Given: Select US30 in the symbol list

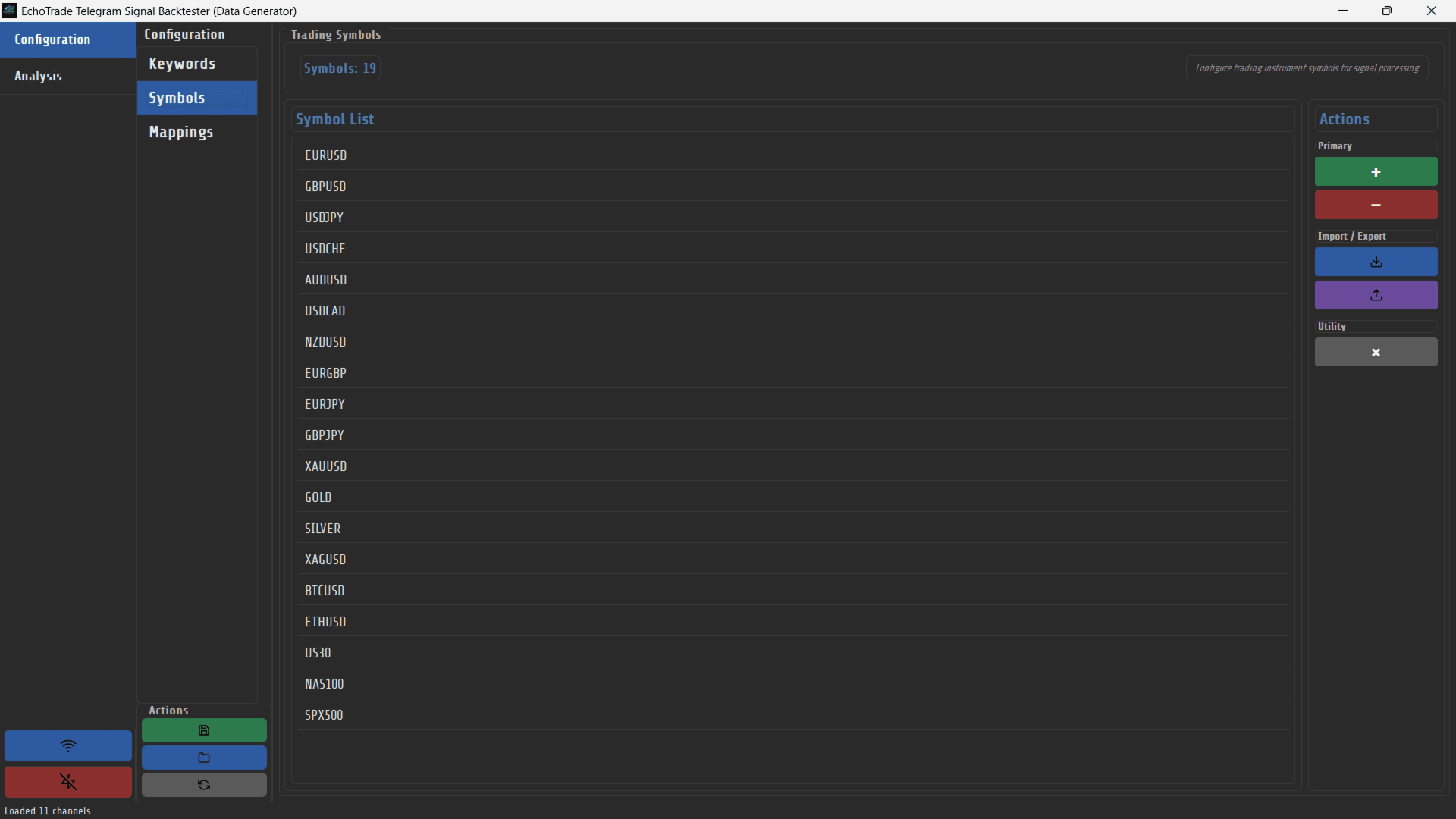Looking at the screenshot, I should click(x=793, y=652).
